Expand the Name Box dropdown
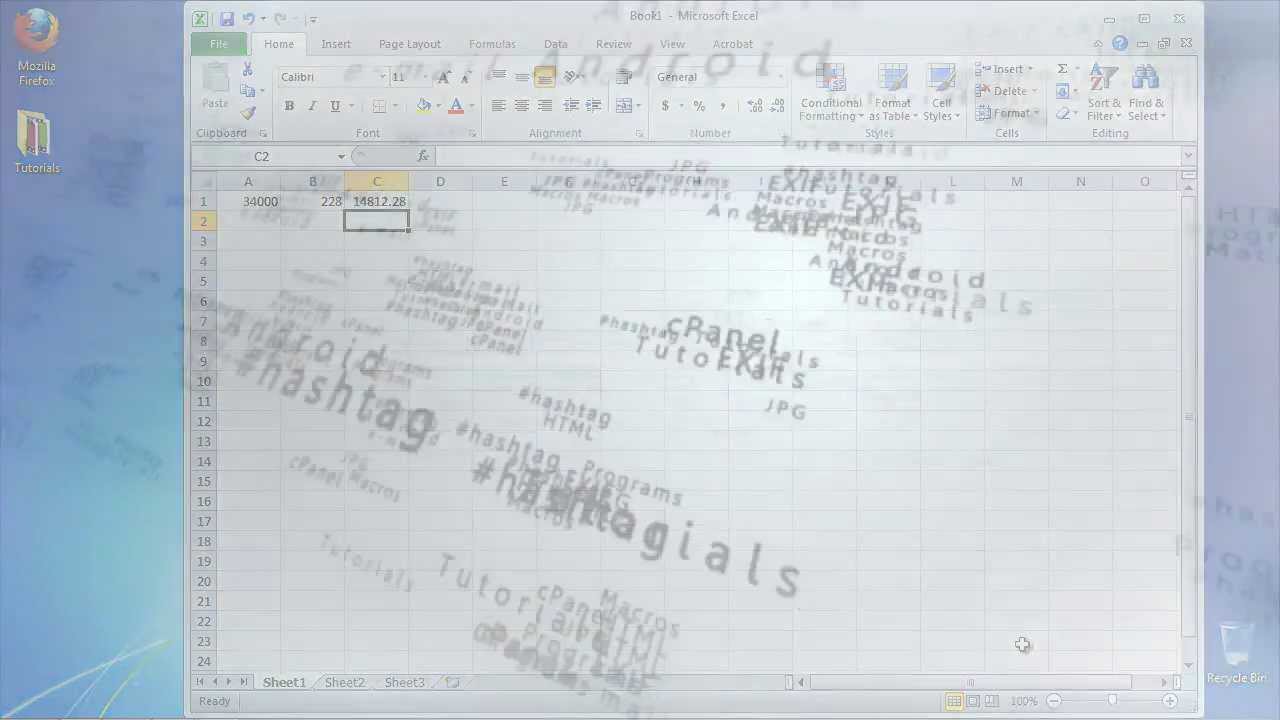This screenshot has width=1280, height=720. (341, 156)
